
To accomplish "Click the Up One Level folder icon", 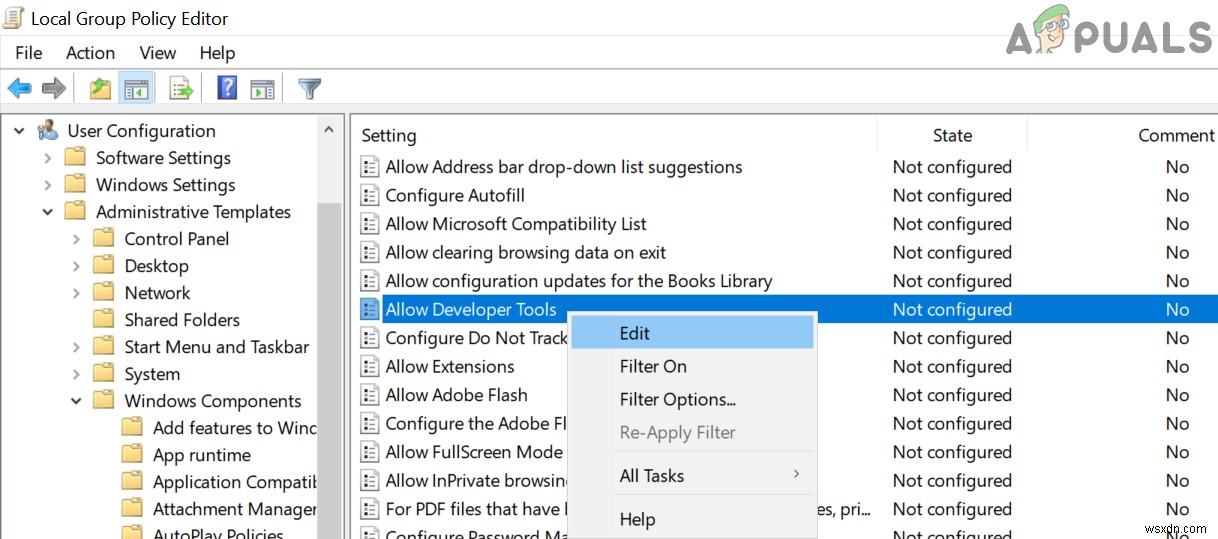I will tap(100, 89).
